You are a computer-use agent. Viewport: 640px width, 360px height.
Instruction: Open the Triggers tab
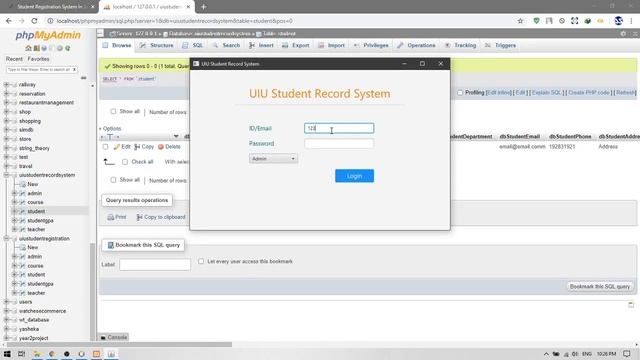500,45
